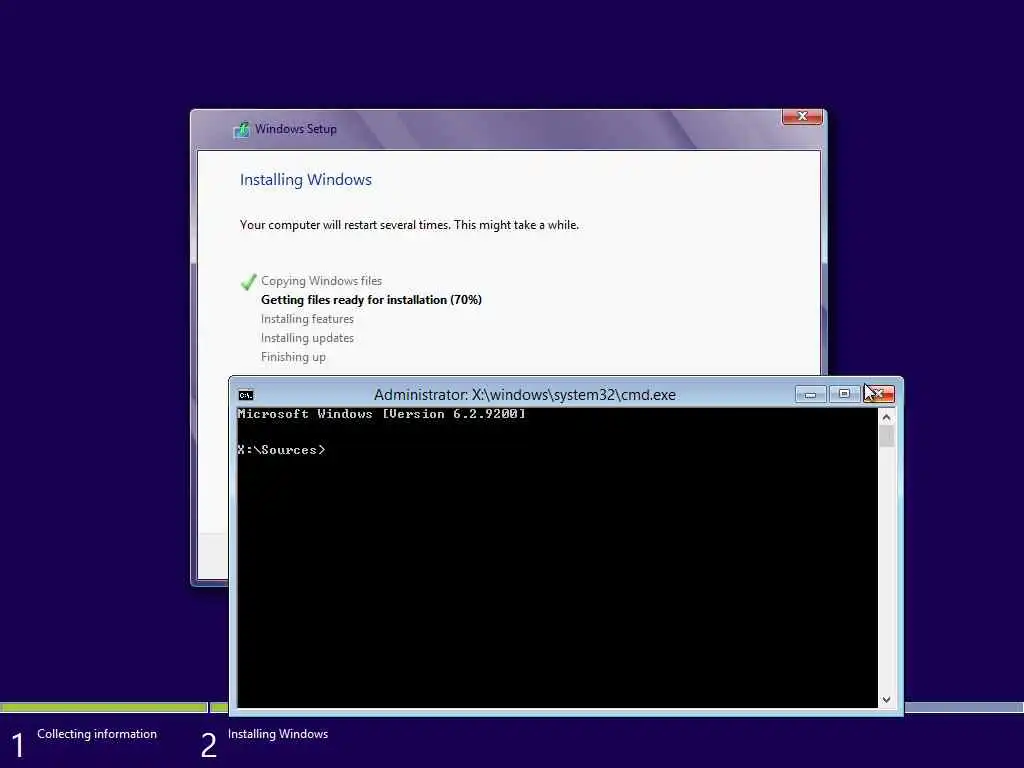Click 'Finishing up' step text
Screen dimensions: 1024x768
[293, 357]
